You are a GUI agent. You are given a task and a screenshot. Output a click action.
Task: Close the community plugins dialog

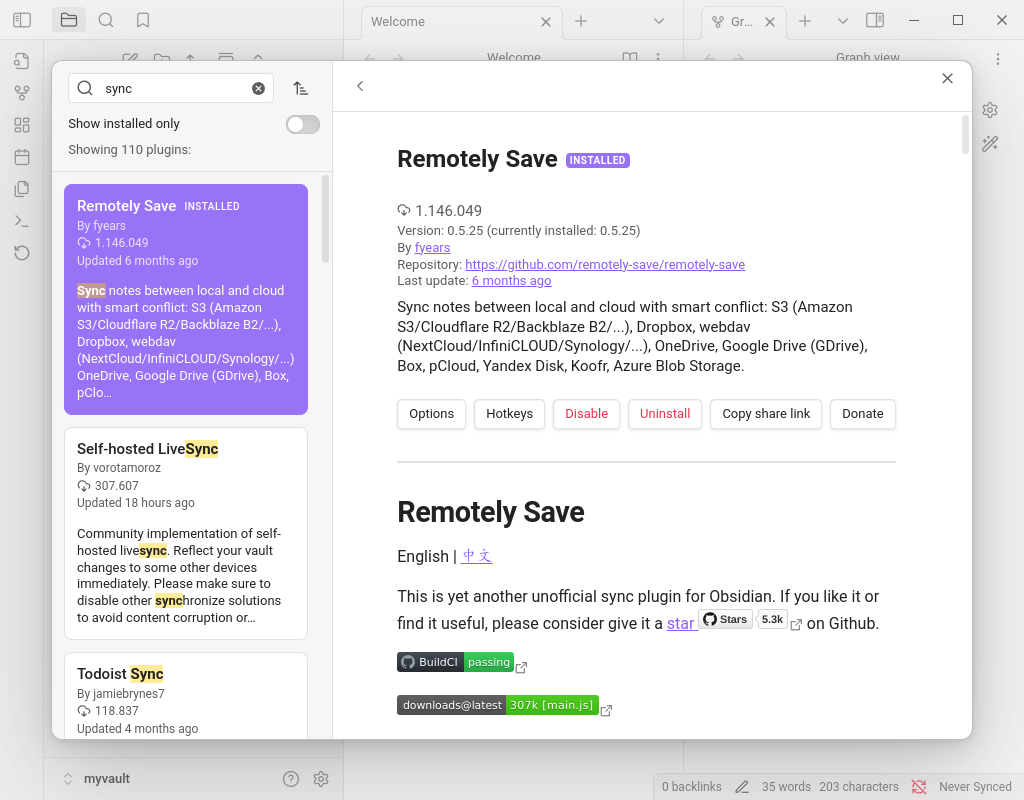947,79
